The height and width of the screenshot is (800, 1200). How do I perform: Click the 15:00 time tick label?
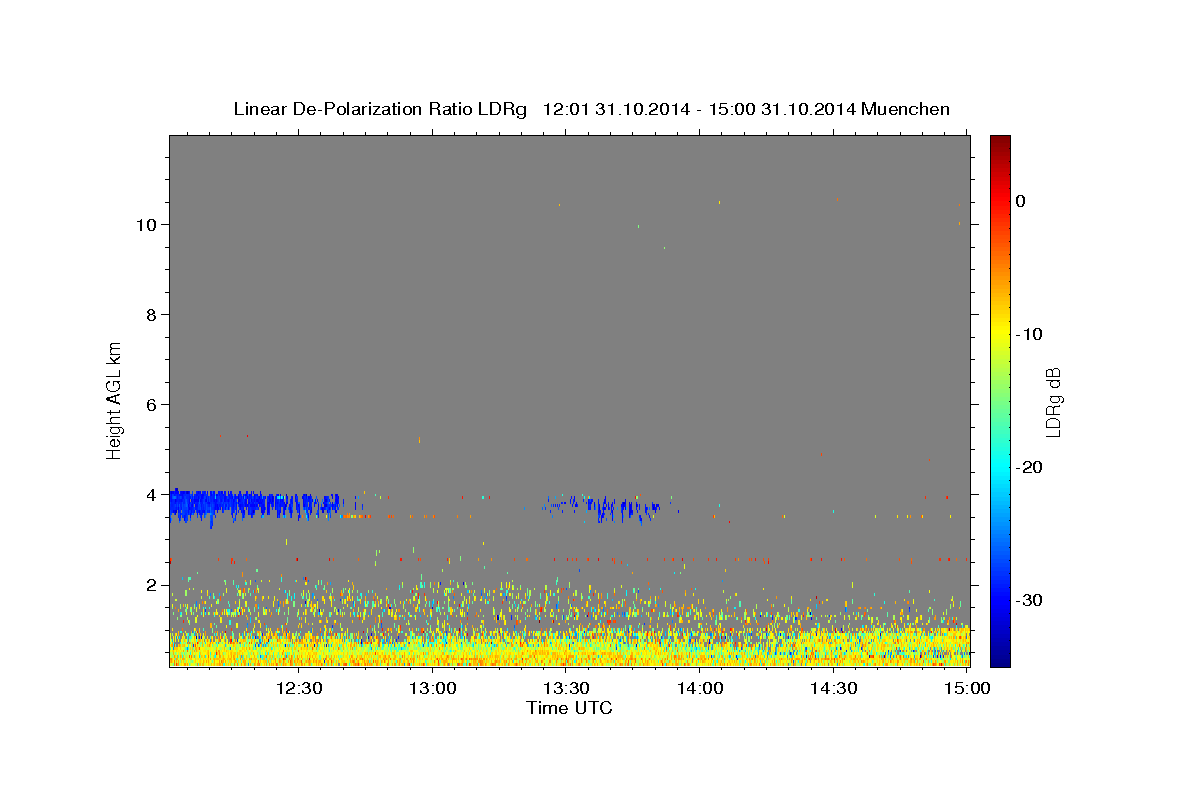pos(967,688)
